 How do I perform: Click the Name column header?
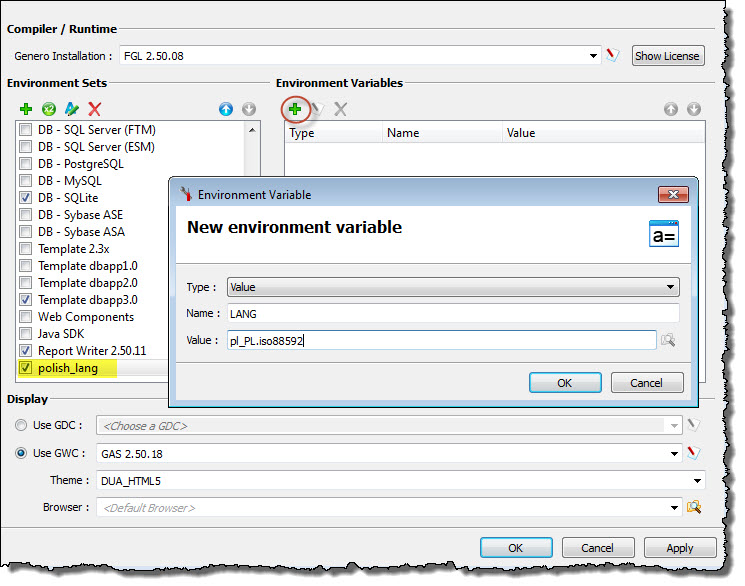[x=403, y=133]
